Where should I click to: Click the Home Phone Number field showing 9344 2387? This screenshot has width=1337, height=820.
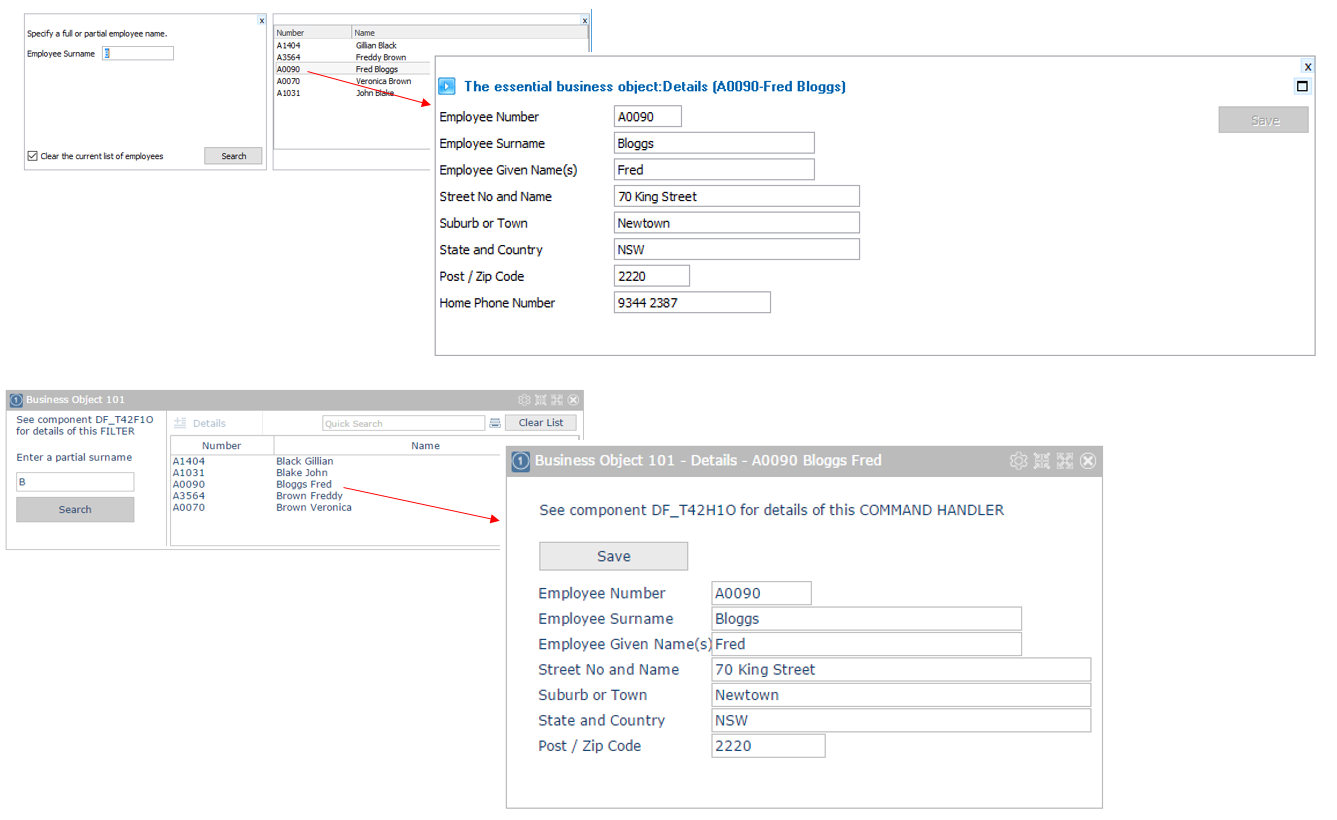coord(692,303)
